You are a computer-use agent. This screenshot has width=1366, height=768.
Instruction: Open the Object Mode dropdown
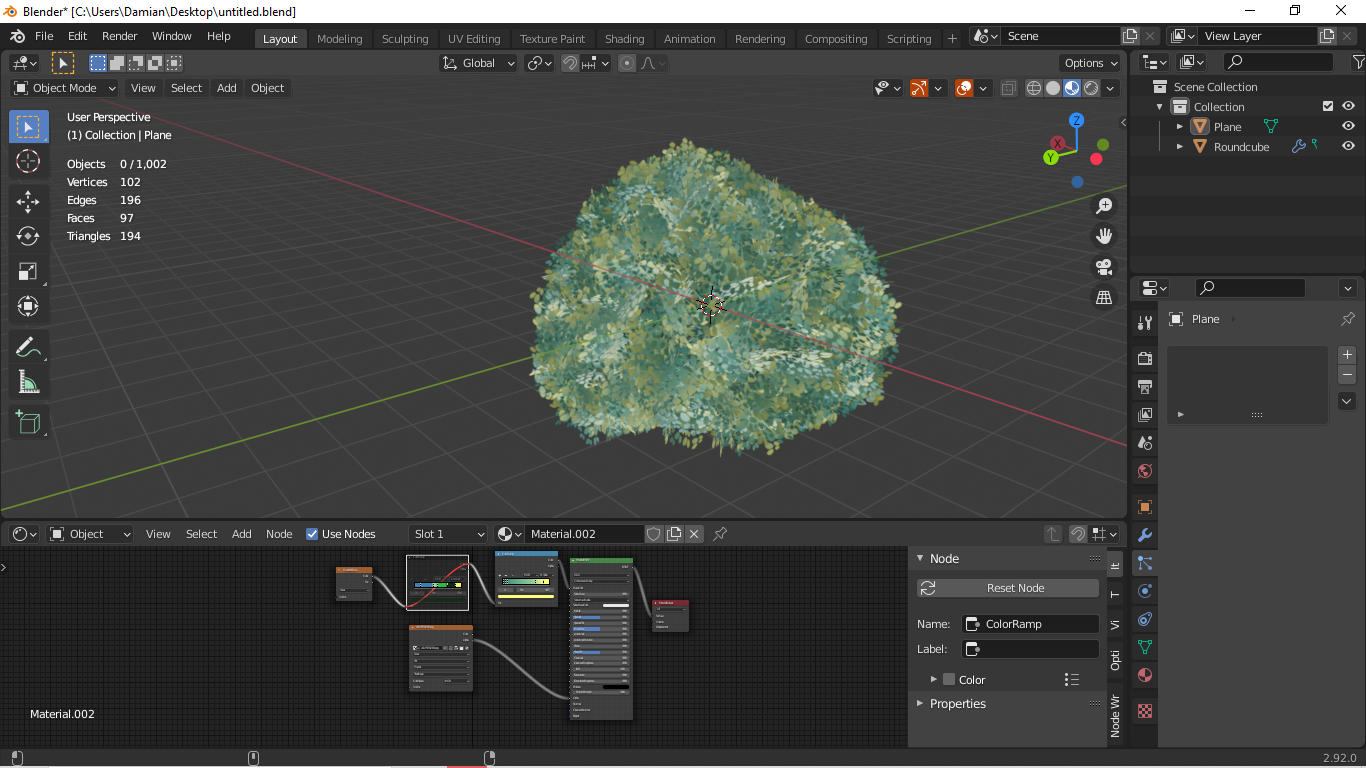pos(65,88)
